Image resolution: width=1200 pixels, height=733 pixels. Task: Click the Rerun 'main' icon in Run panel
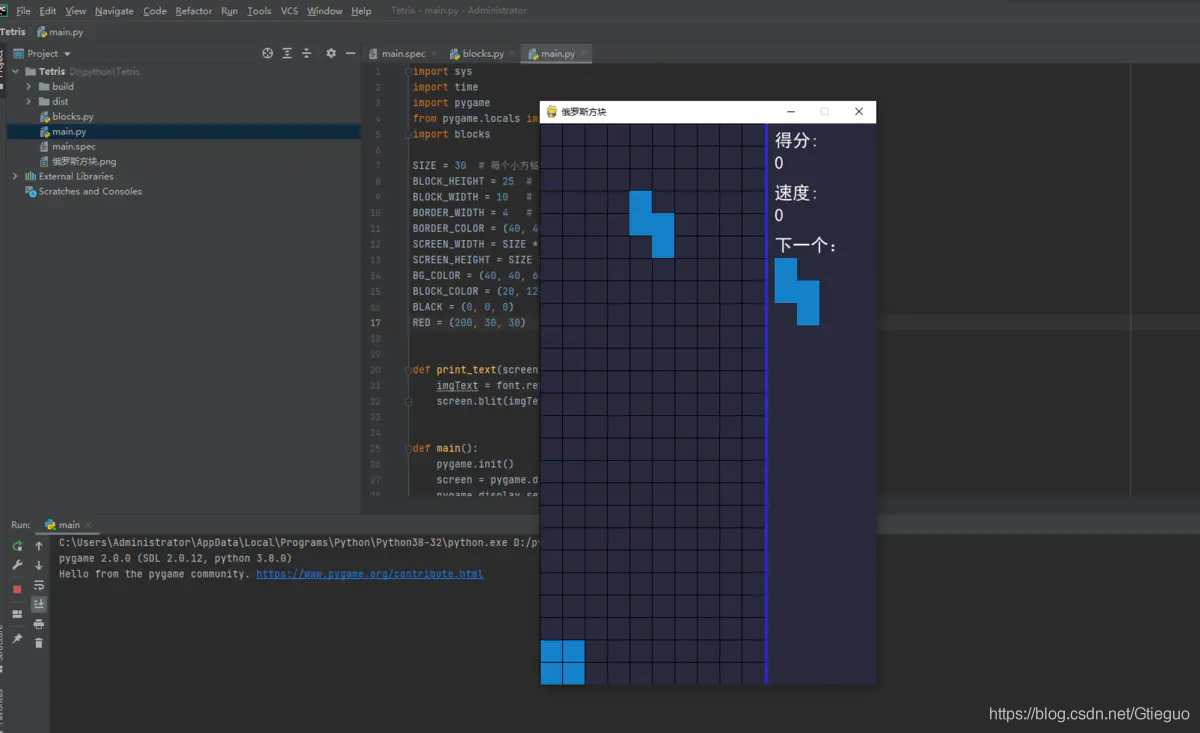(x=17, y=546)
